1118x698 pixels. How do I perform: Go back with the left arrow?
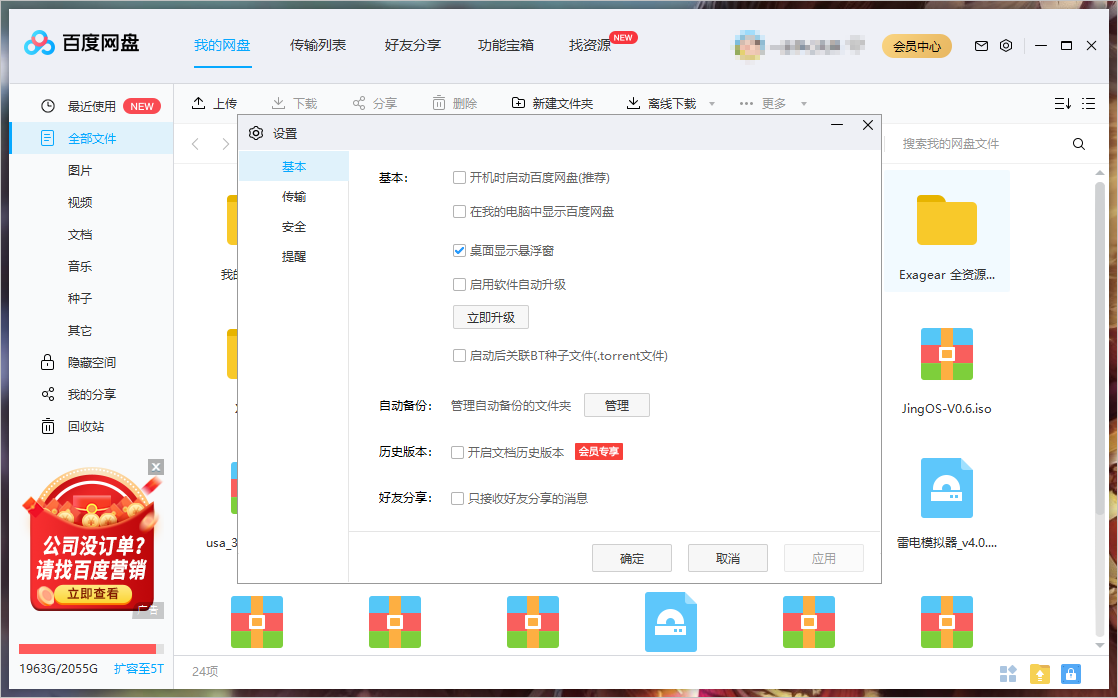tap(195, 144)
